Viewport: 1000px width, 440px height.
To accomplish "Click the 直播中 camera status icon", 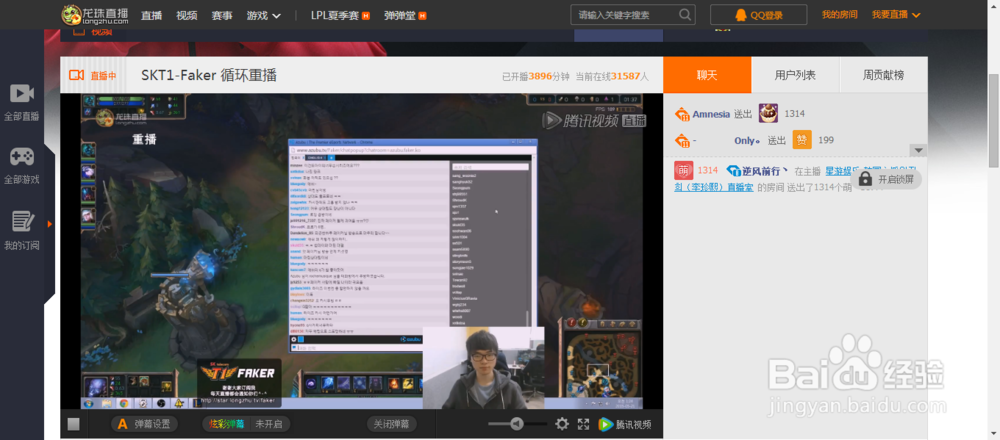I will tap(77, 75).
